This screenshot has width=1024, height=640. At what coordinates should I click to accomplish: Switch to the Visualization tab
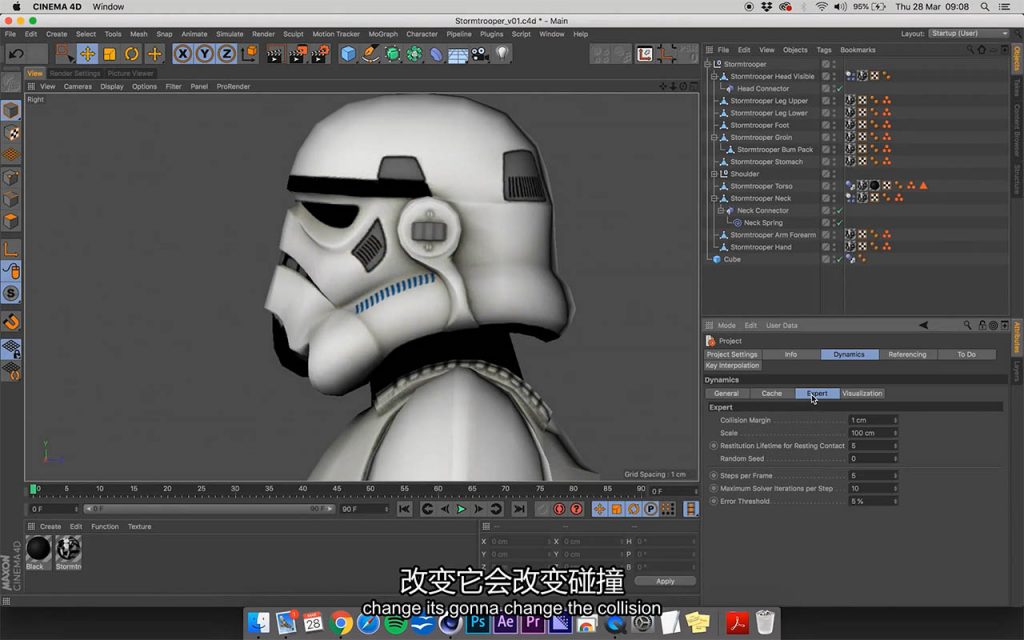tap(862, 393)
